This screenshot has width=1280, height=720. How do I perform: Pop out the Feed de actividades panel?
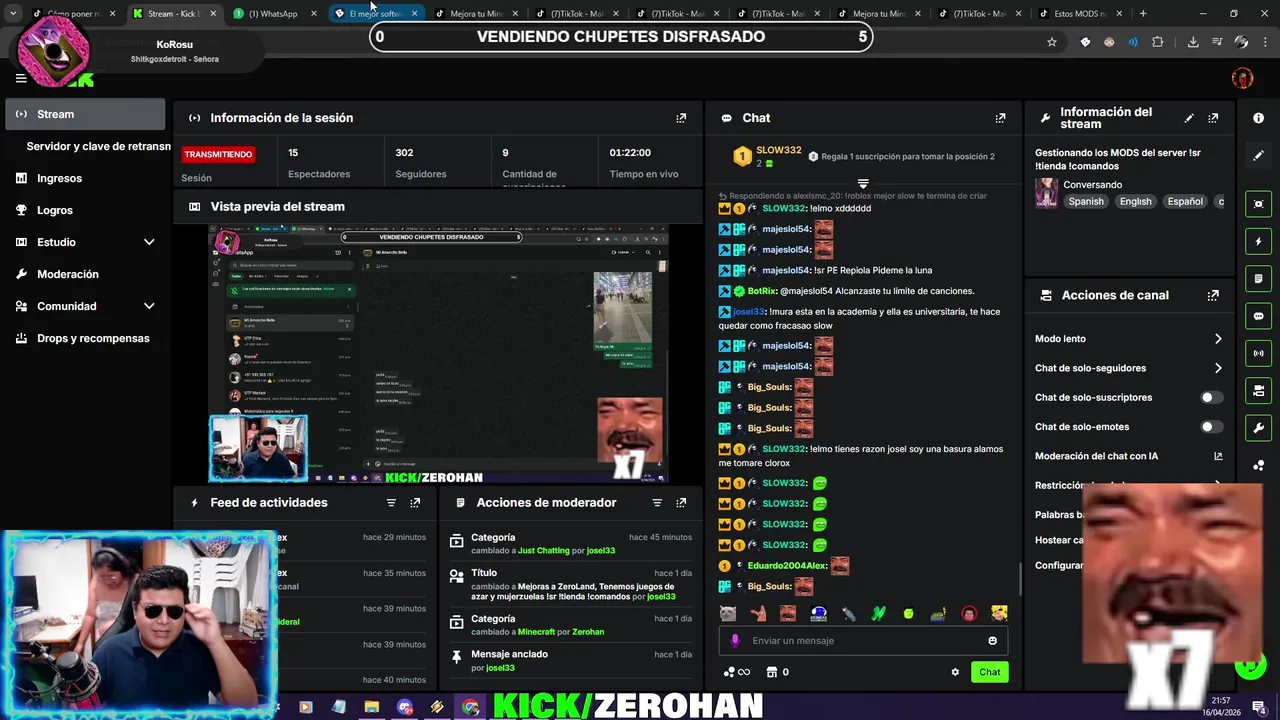point(415,503)
